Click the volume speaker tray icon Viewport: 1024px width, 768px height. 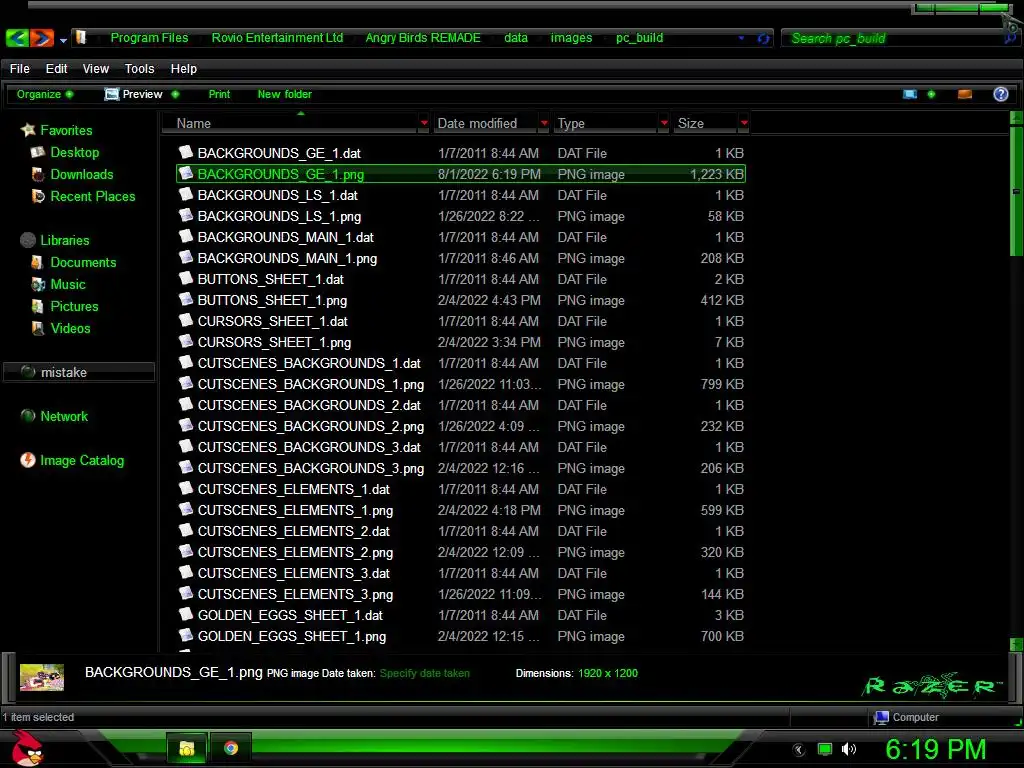pos(848,749)
